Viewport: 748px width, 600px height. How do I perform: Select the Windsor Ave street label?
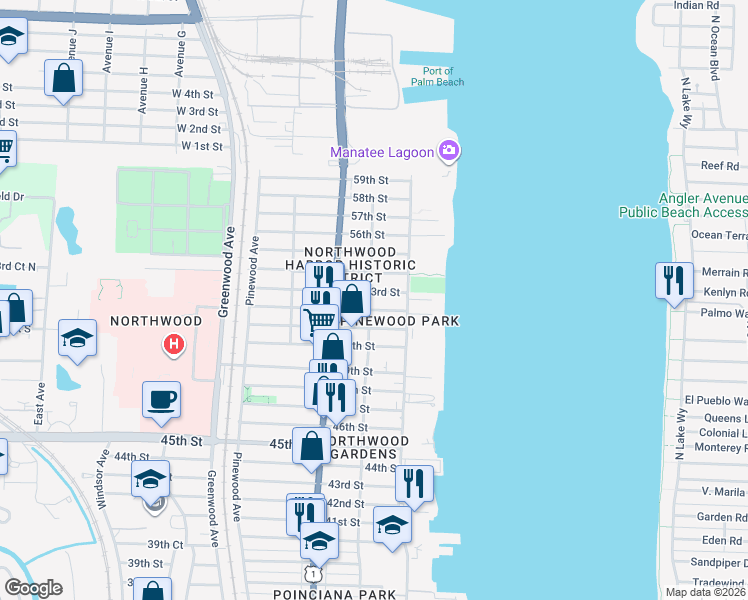point(101,479)
